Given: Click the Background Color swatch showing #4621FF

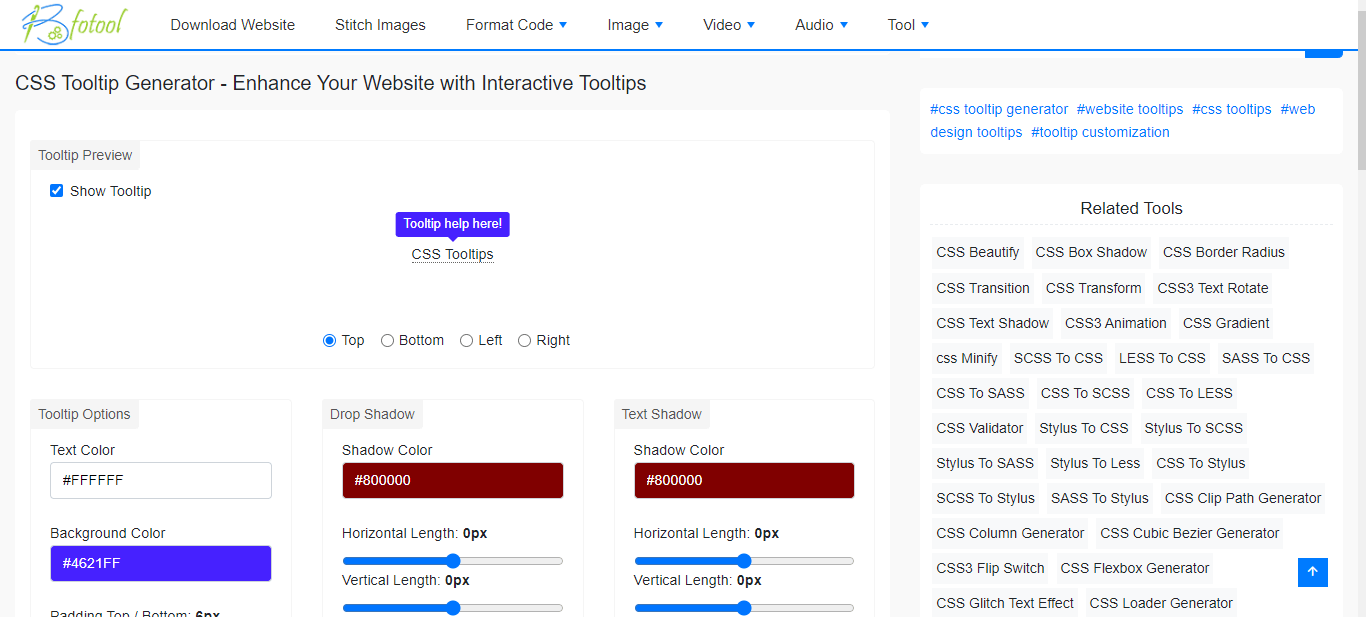Looking at the screenshot, I should 160,563.
